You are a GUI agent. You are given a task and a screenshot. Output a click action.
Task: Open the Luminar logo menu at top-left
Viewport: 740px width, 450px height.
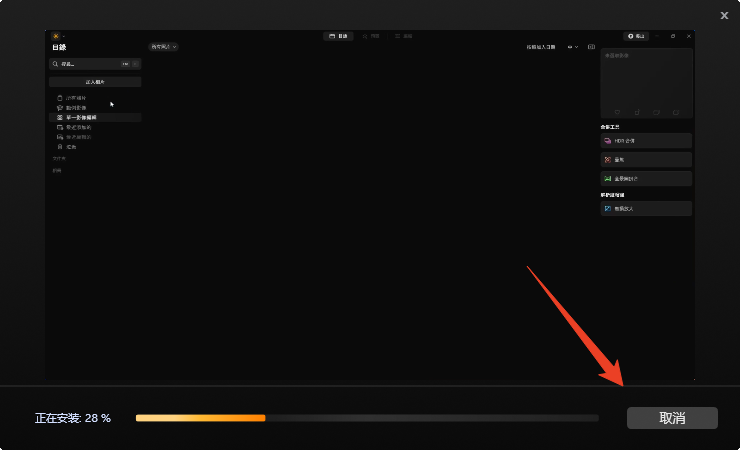(56, 36)
